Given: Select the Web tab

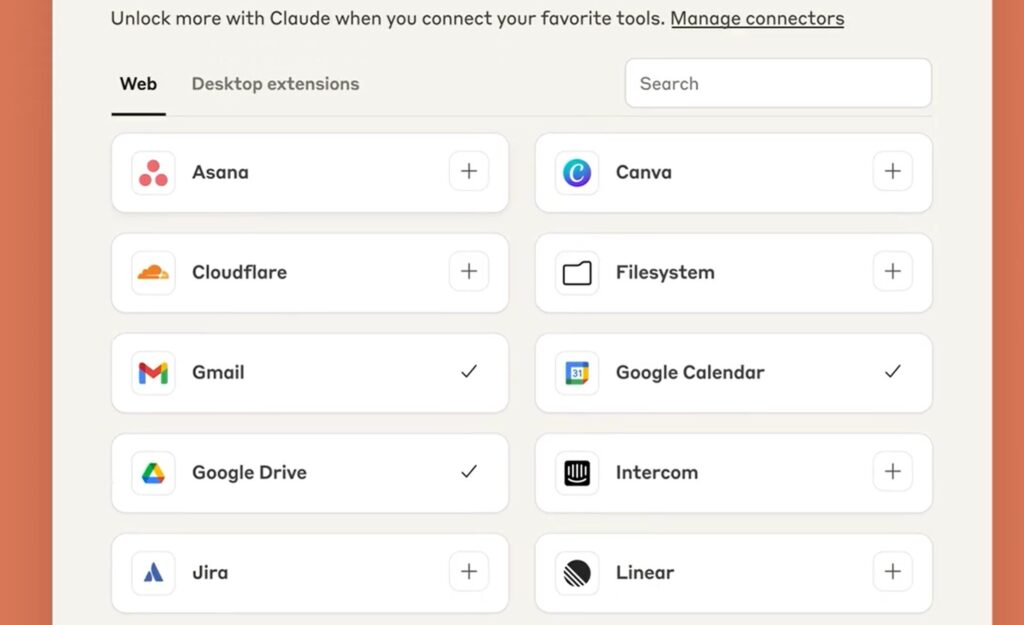Looking at the screenshot, I should (138, 84).
